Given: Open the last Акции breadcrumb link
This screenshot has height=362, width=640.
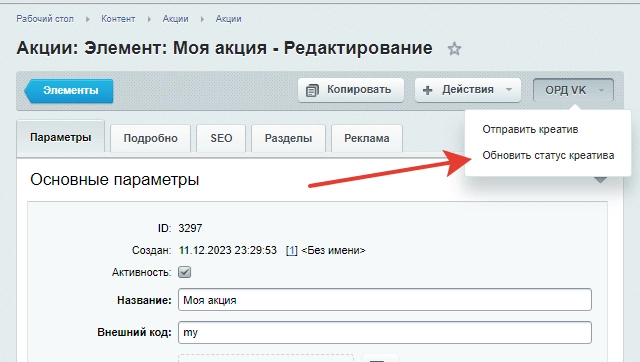Looking at the screenshot, I should (x=229, y=19).
